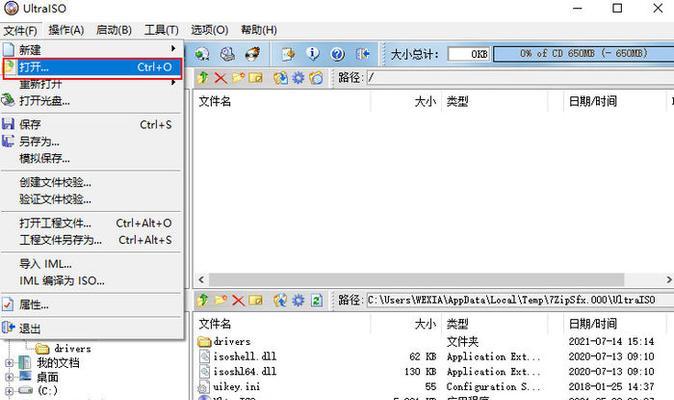Click green refresh icon in local pane toolbar
This screenshot has height=400, width=674.
(316, 300)
